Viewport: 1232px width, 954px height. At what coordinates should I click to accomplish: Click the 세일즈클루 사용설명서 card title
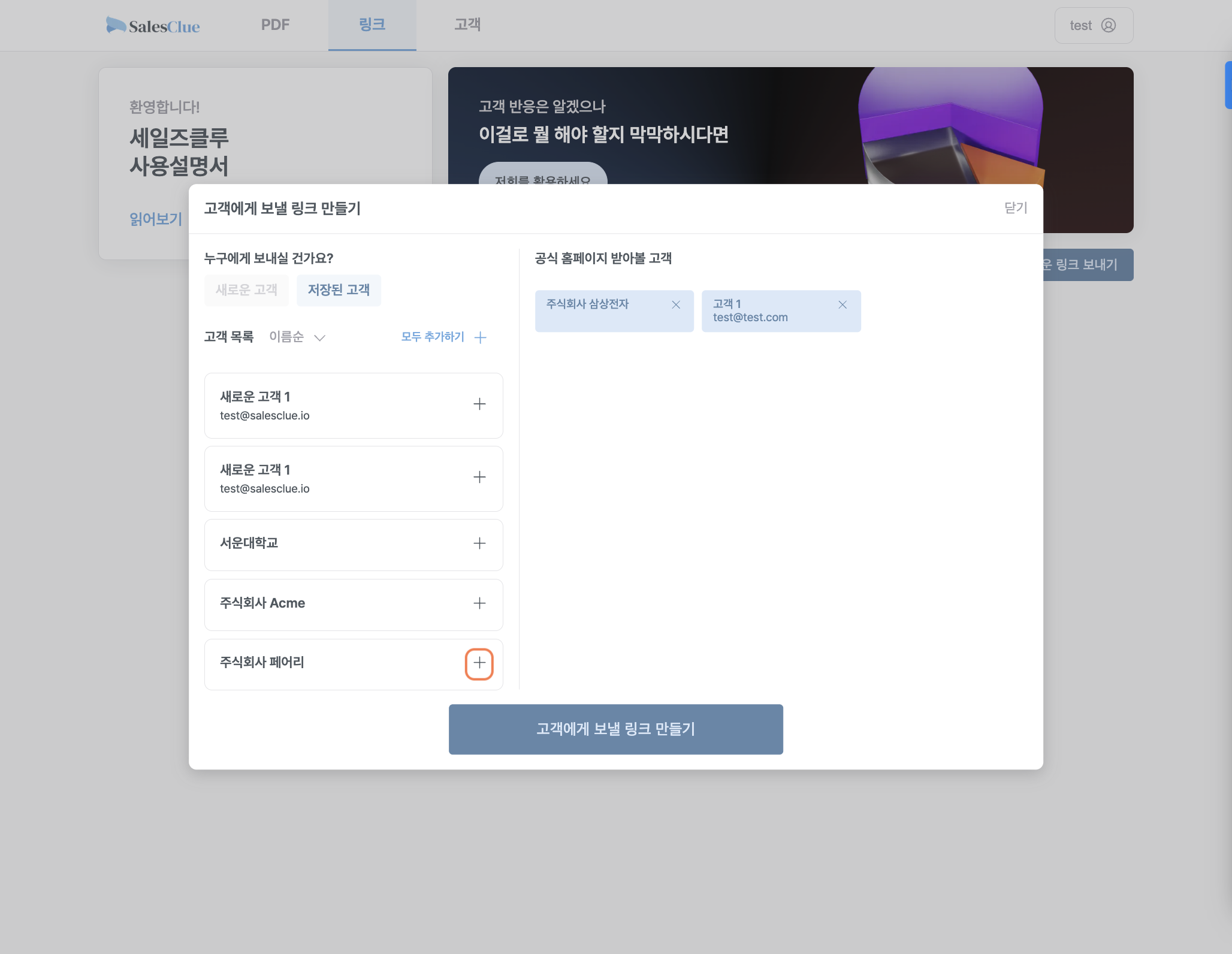tap(179, 152)
